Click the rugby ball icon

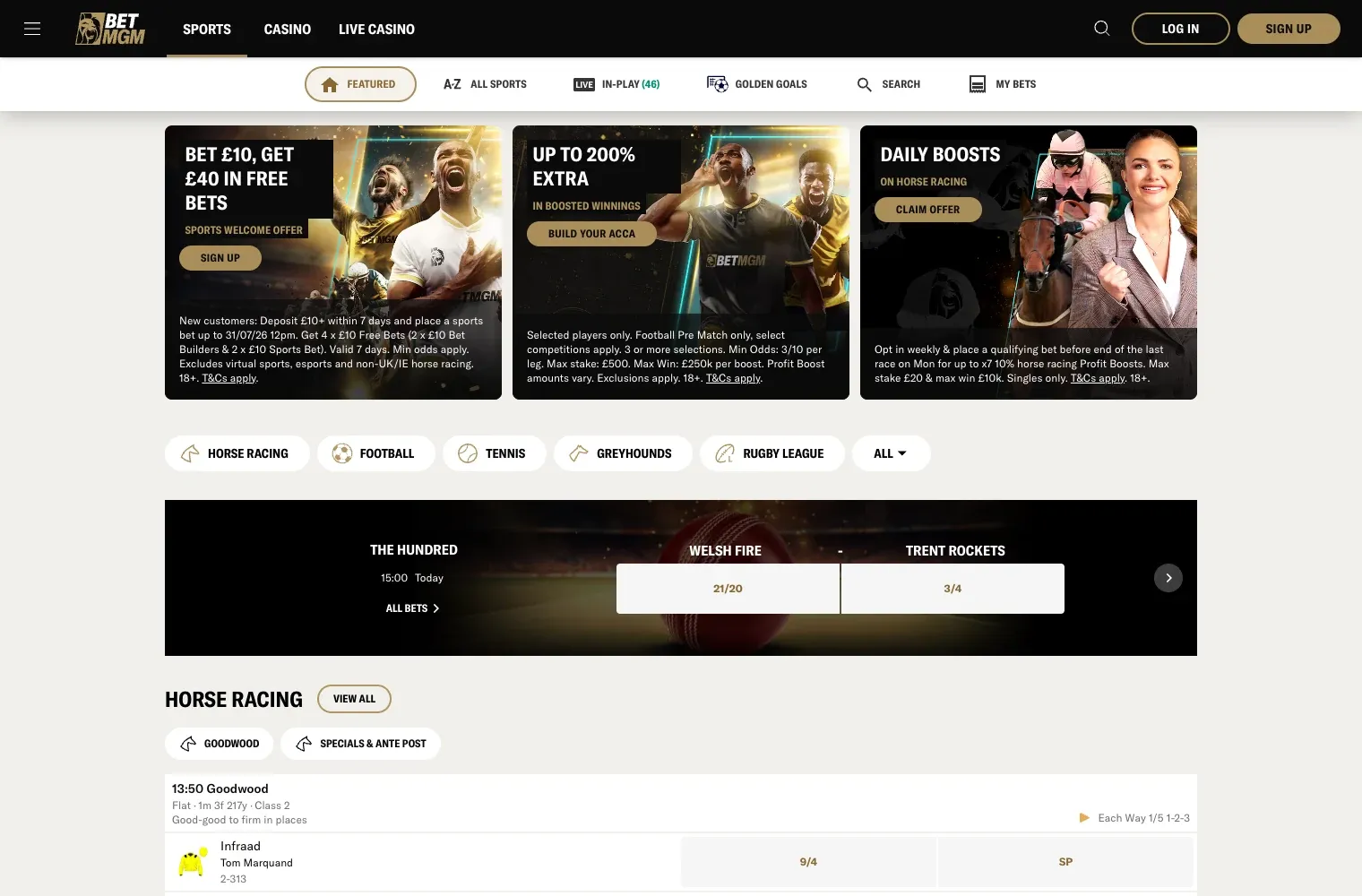[x=725, y=453]
